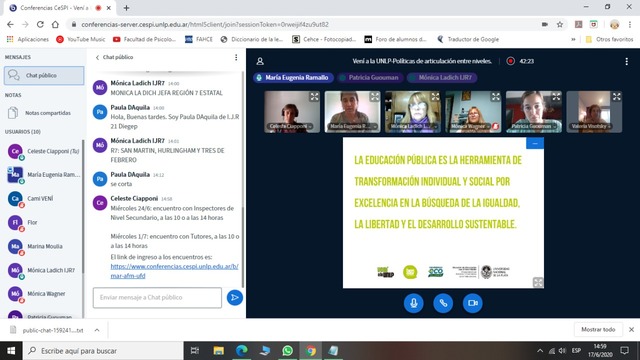
Task: Open the conference options menu at top right
Action: tap(627, 61)
